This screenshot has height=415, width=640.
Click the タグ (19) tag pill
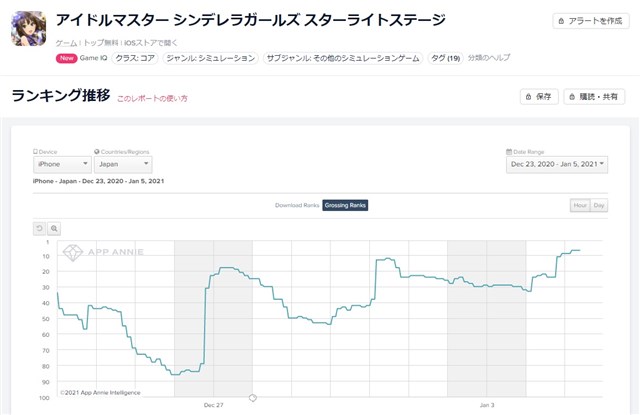click(446, 59)
